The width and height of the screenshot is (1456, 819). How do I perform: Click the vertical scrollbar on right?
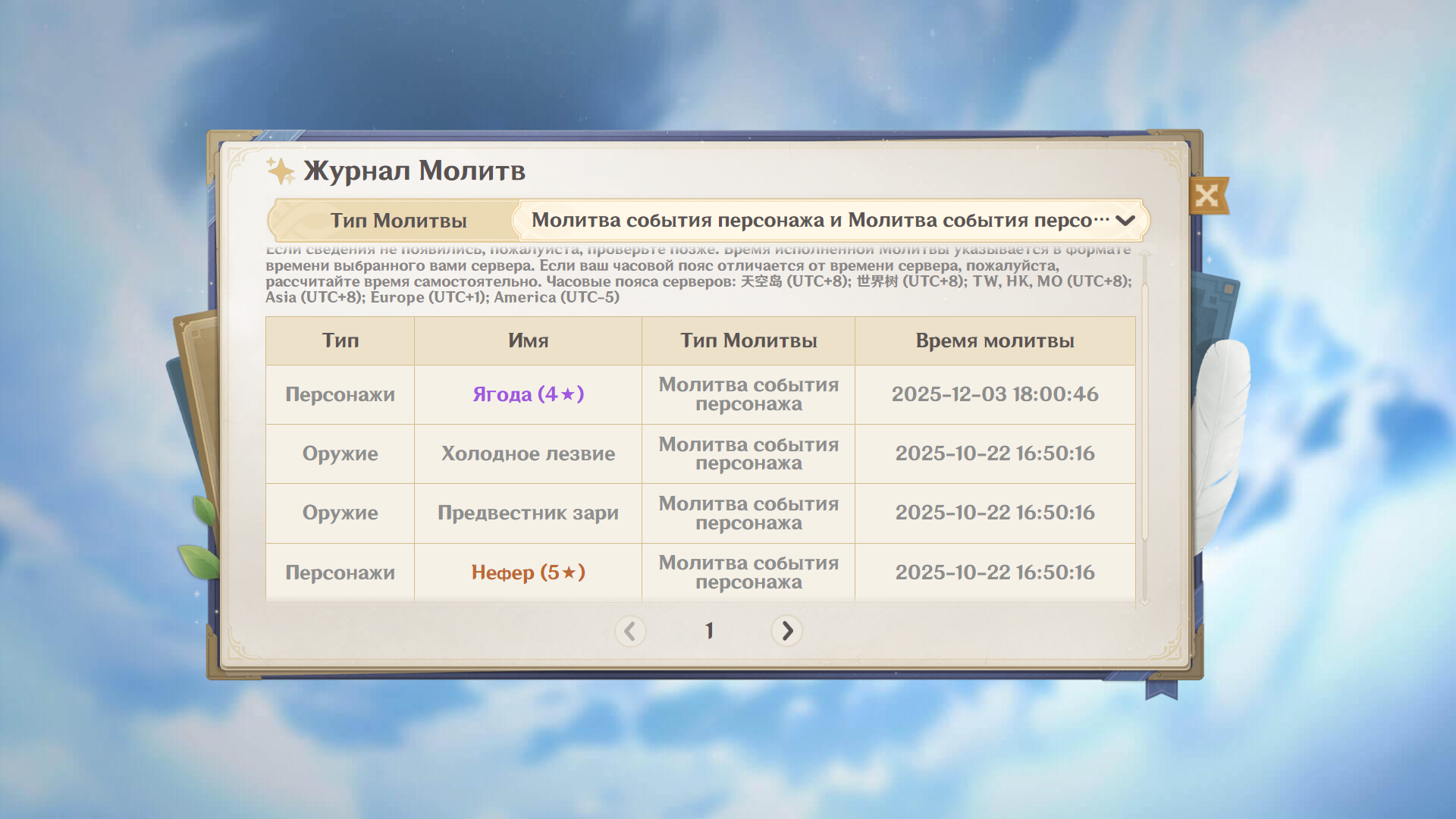coord(1145,409)
